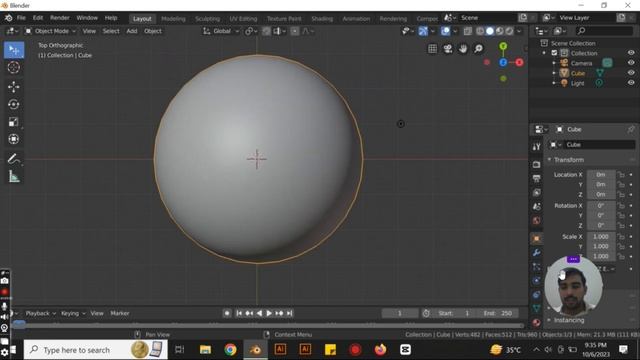Jump to the first frame
Image resolution: width=640 pixels, height=360 pixels.
239,313
